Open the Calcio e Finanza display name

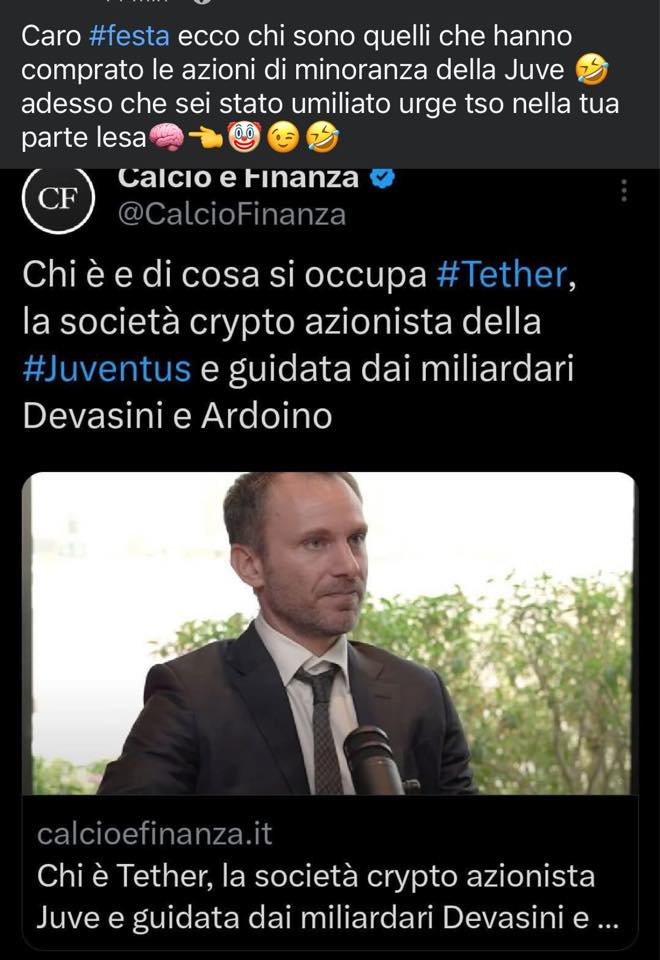(238, 179)
